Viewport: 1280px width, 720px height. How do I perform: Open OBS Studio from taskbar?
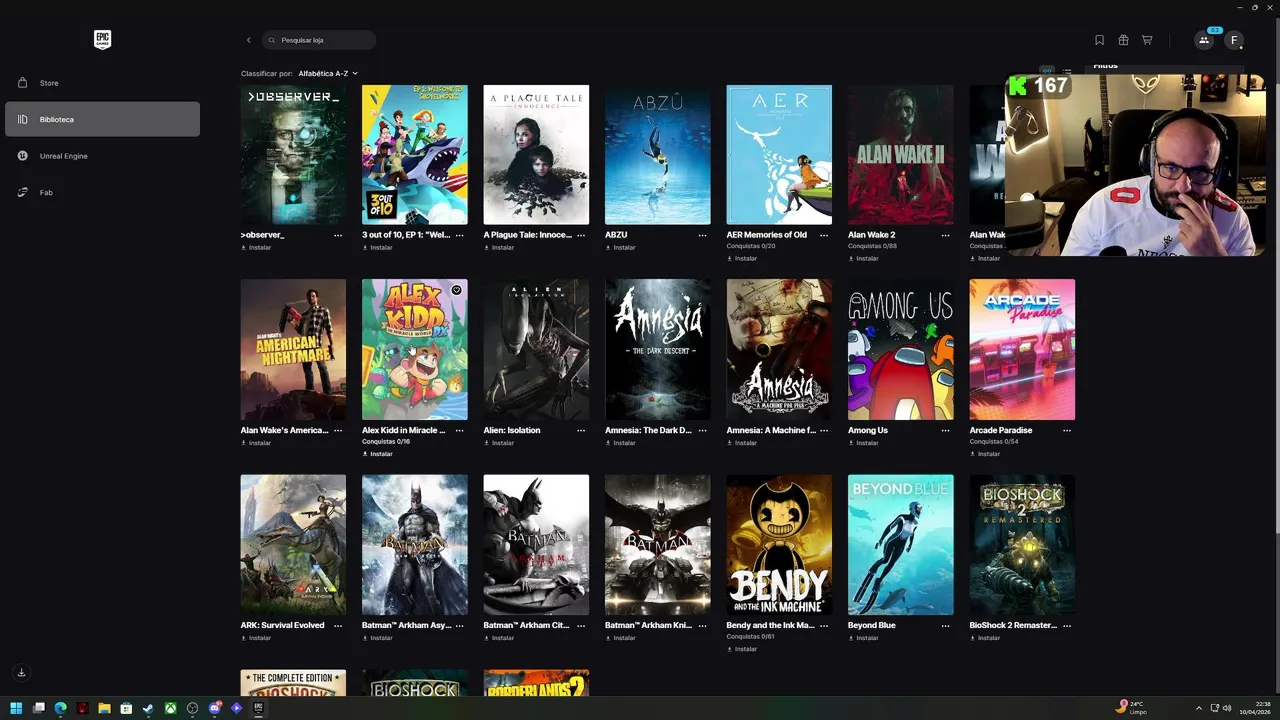pyautogui.click(x=192, y=708)
